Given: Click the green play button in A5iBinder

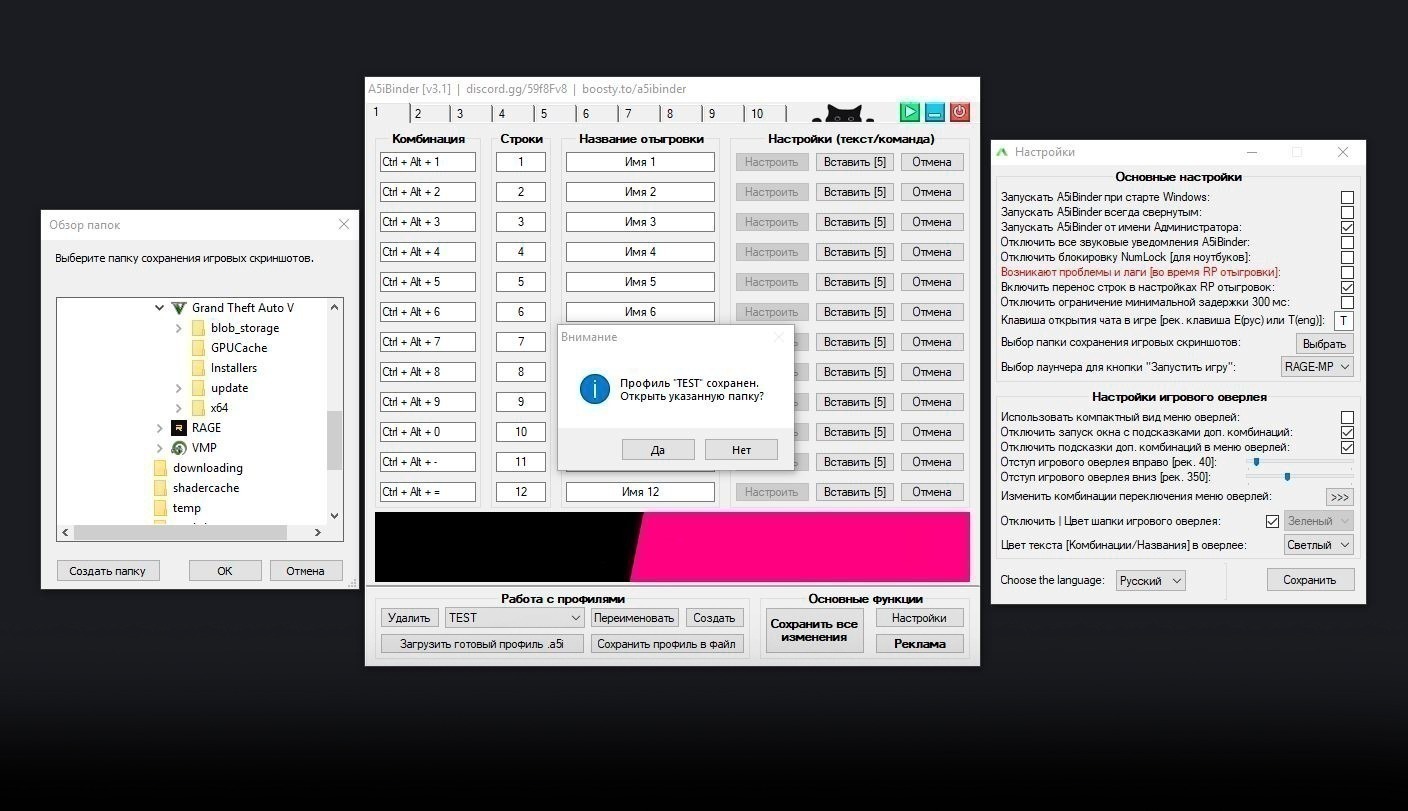Looking at the screenshot, I should pos(909,112).
